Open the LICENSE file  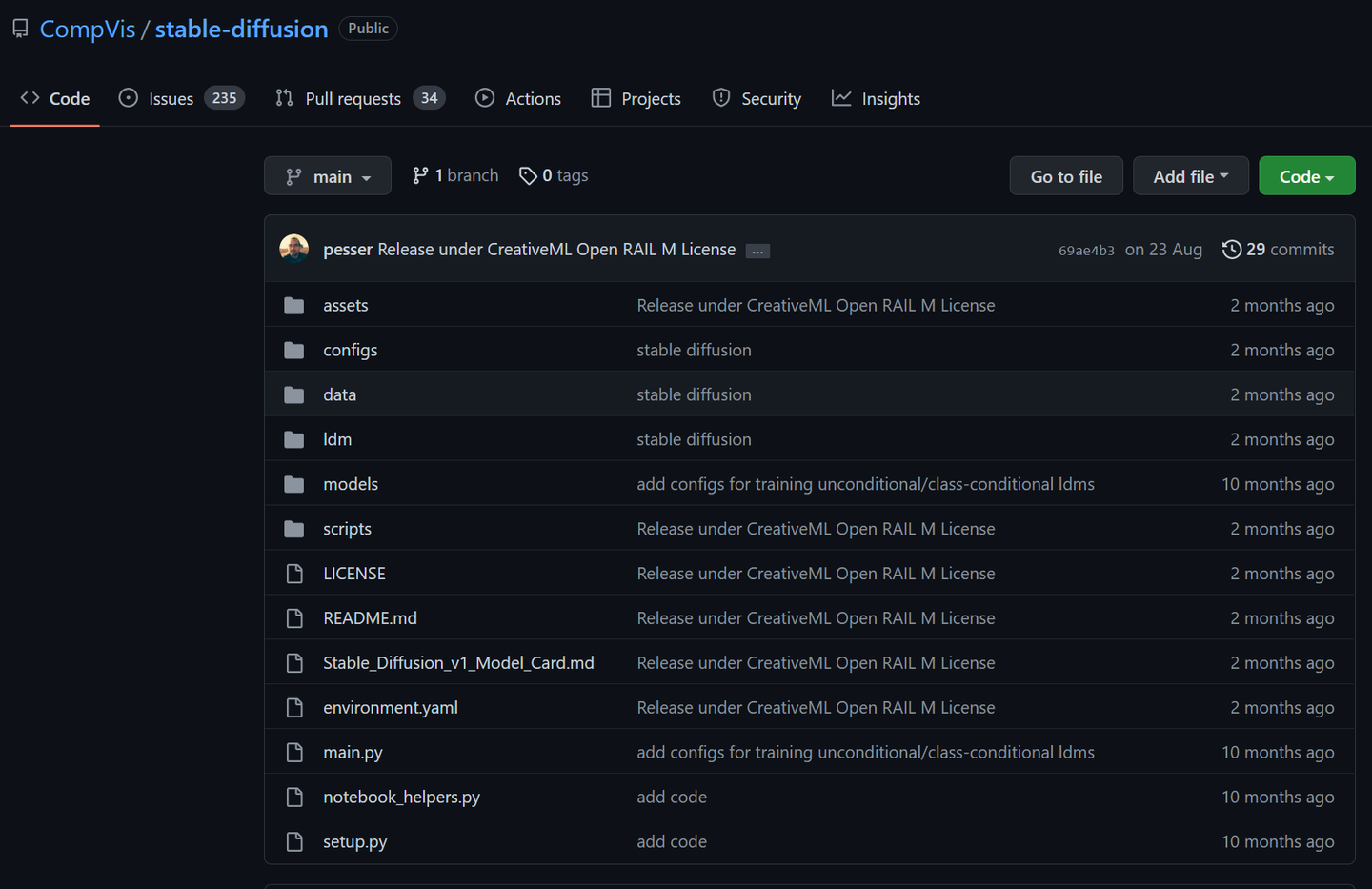(354, 574)
